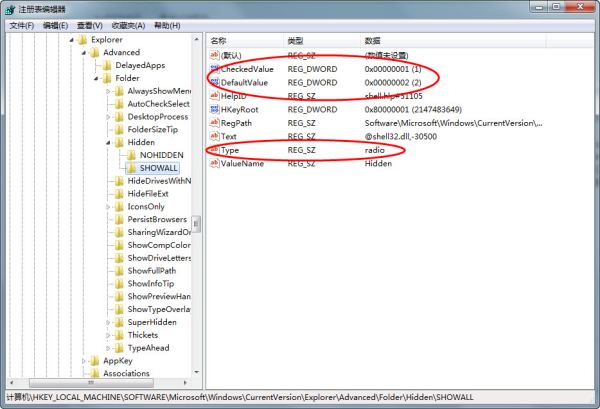Select the ShowTypeOverlay key
The width and height of the screenshot is (600, 409).
(159, 309)
